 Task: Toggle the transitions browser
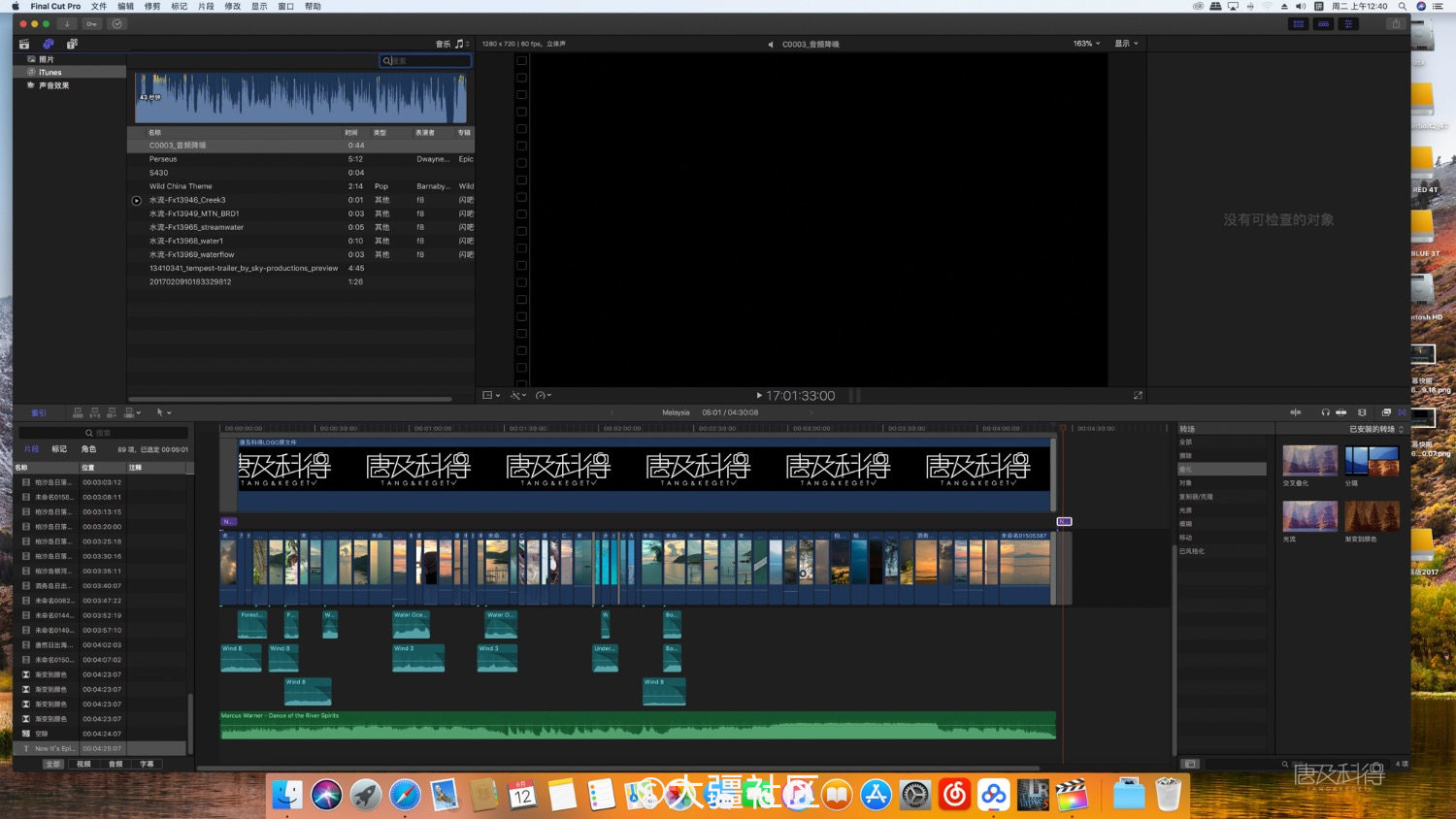click(x=1402, y=412)
